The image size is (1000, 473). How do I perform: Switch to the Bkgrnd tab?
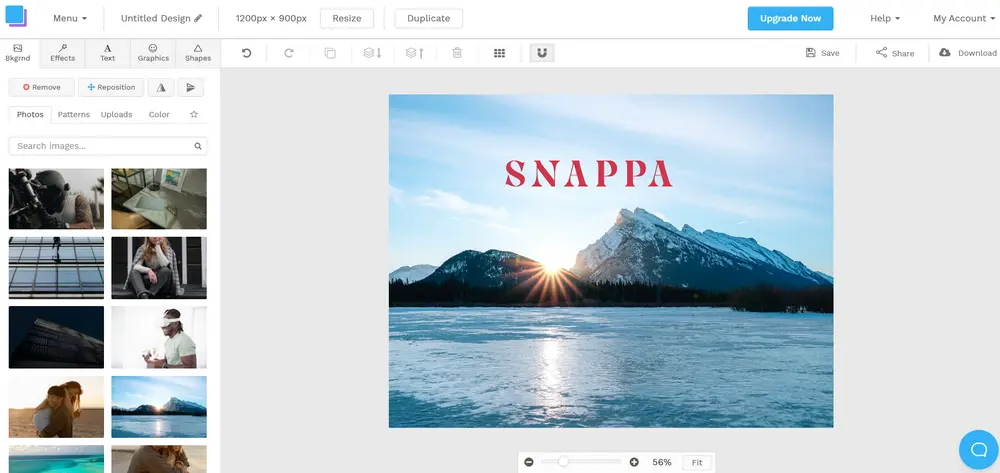click(x=18, y=53)
